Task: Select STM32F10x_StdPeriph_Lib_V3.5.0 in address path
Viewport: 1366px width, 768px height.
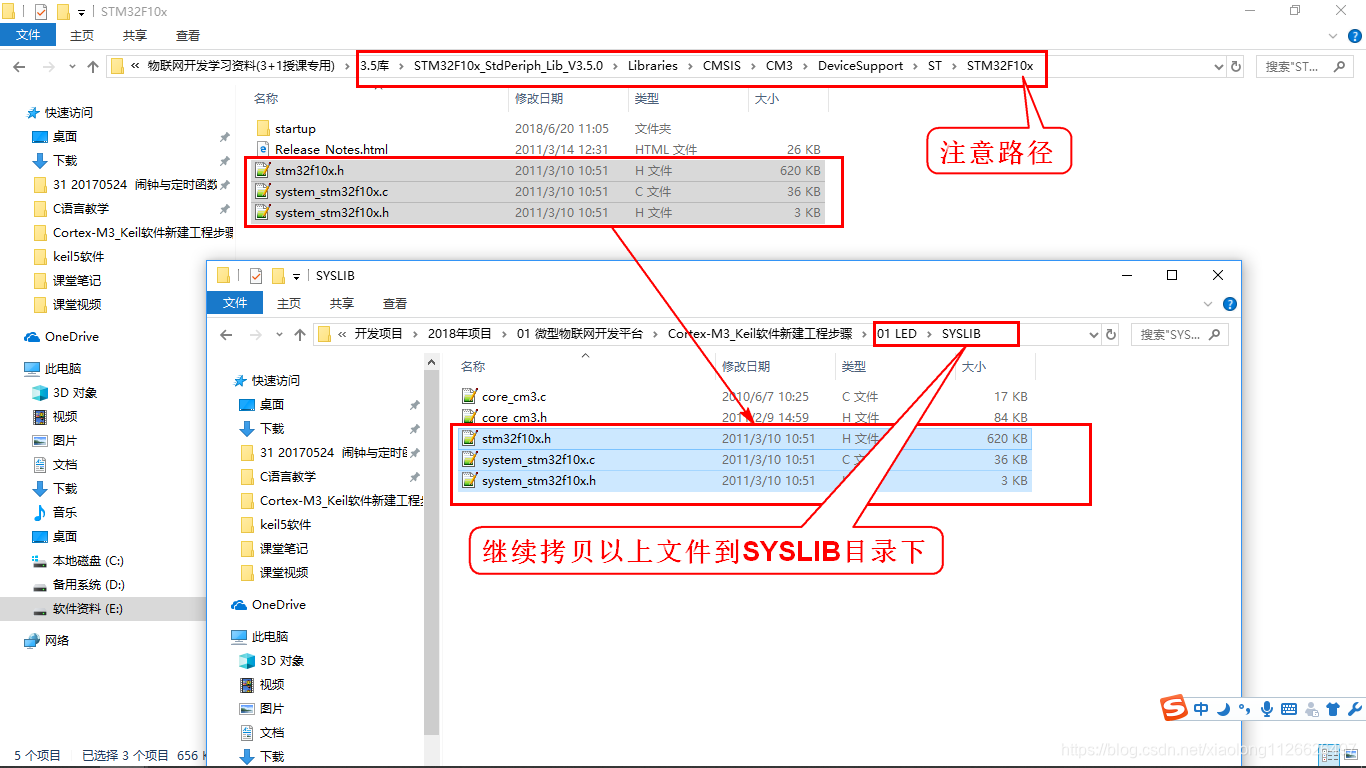Action: 508,66
